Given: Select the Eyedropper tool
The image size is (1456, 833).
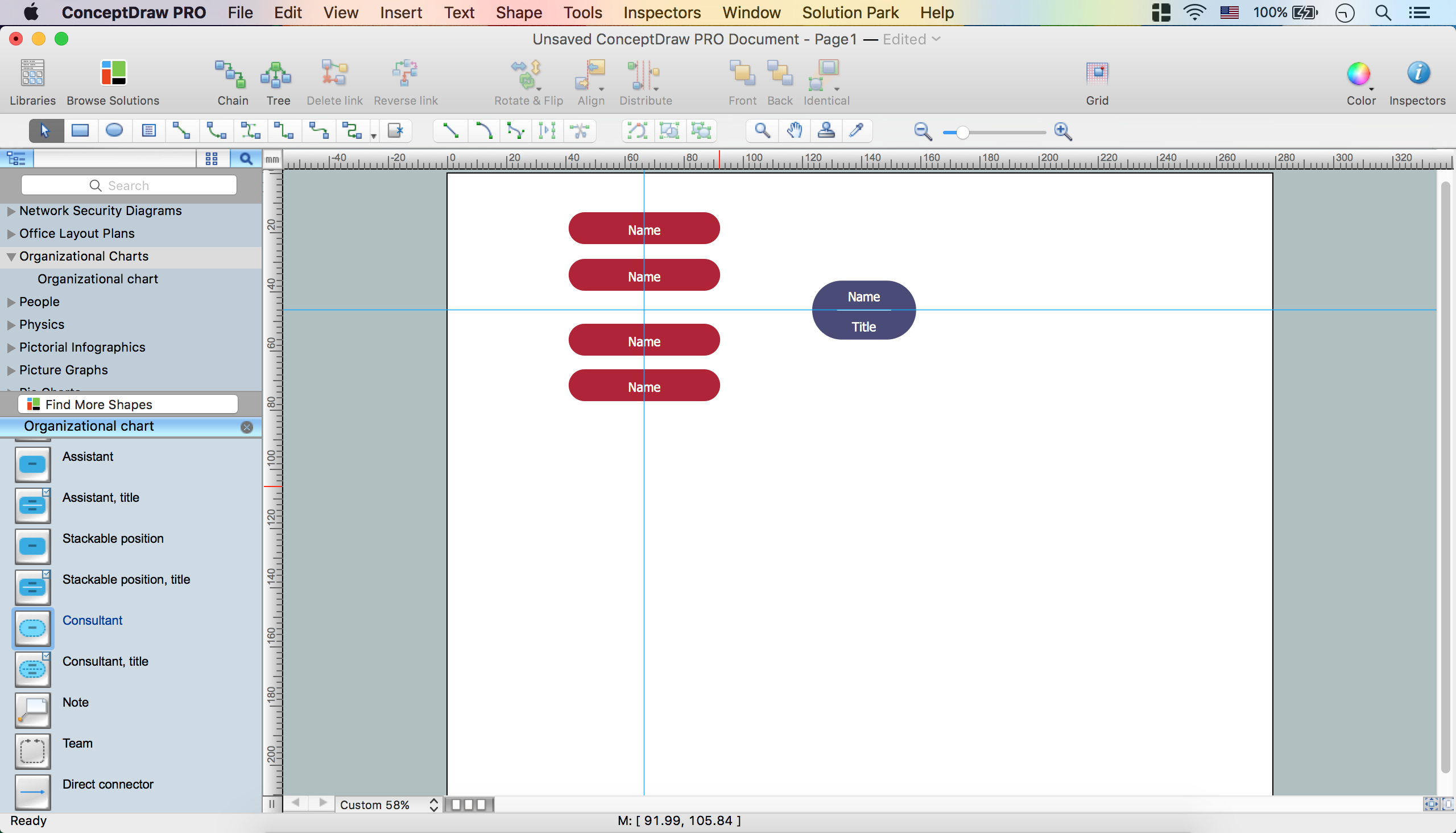Looking at the screenshot, I should click(x=856, y=131).
